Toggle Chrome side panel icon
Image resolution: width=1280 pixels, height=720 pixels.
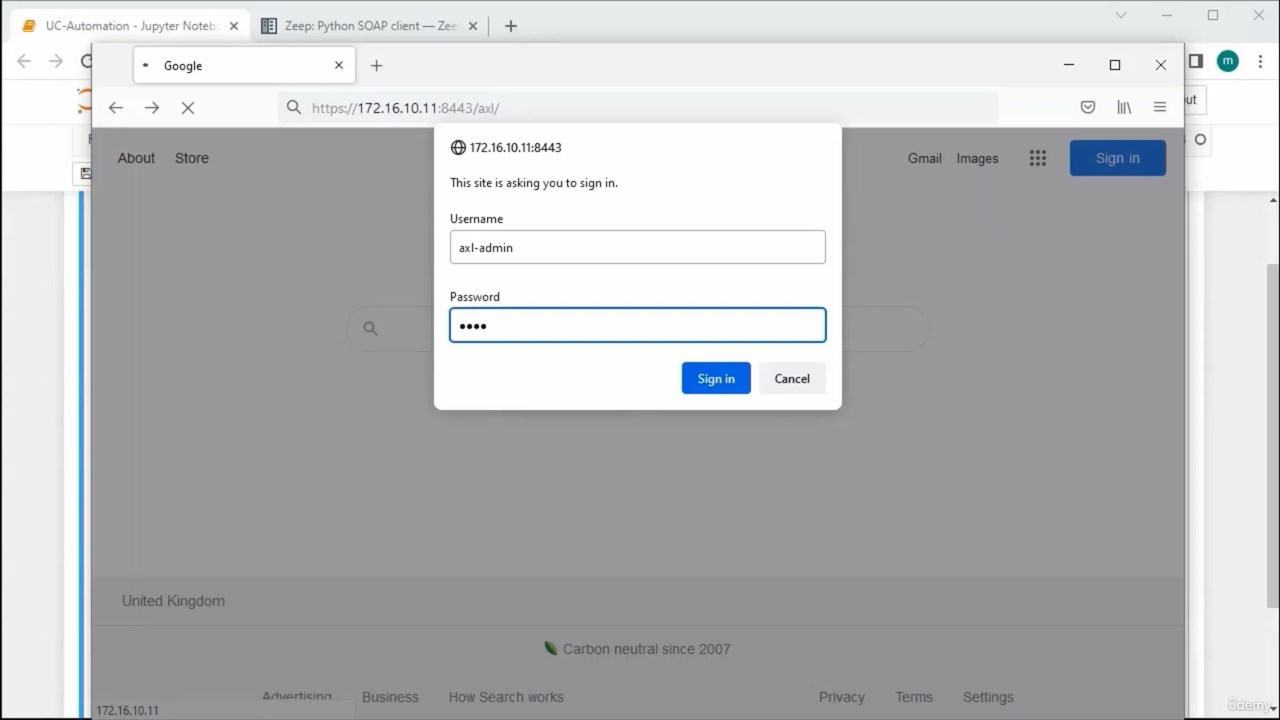[1195, 61]
